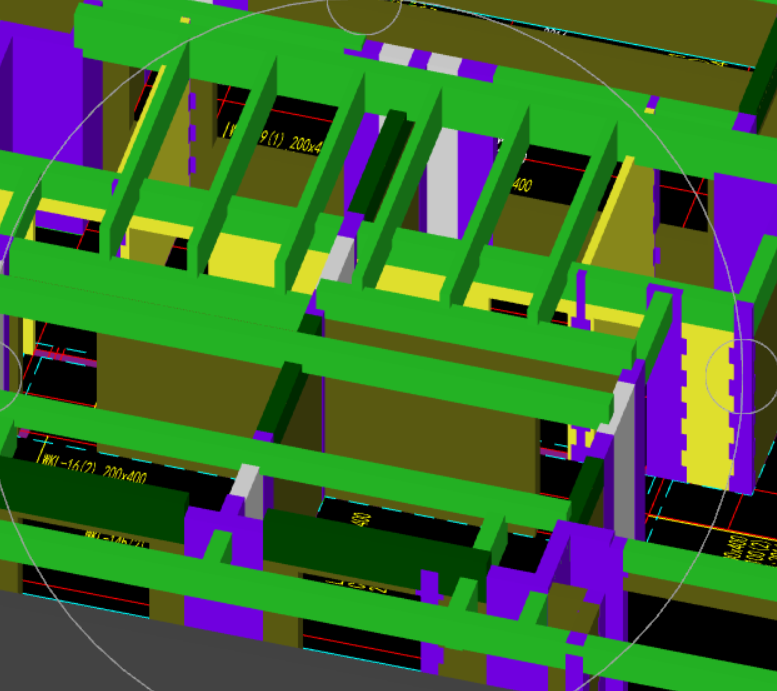Click the right orbit handle circle

click(743, 376)
